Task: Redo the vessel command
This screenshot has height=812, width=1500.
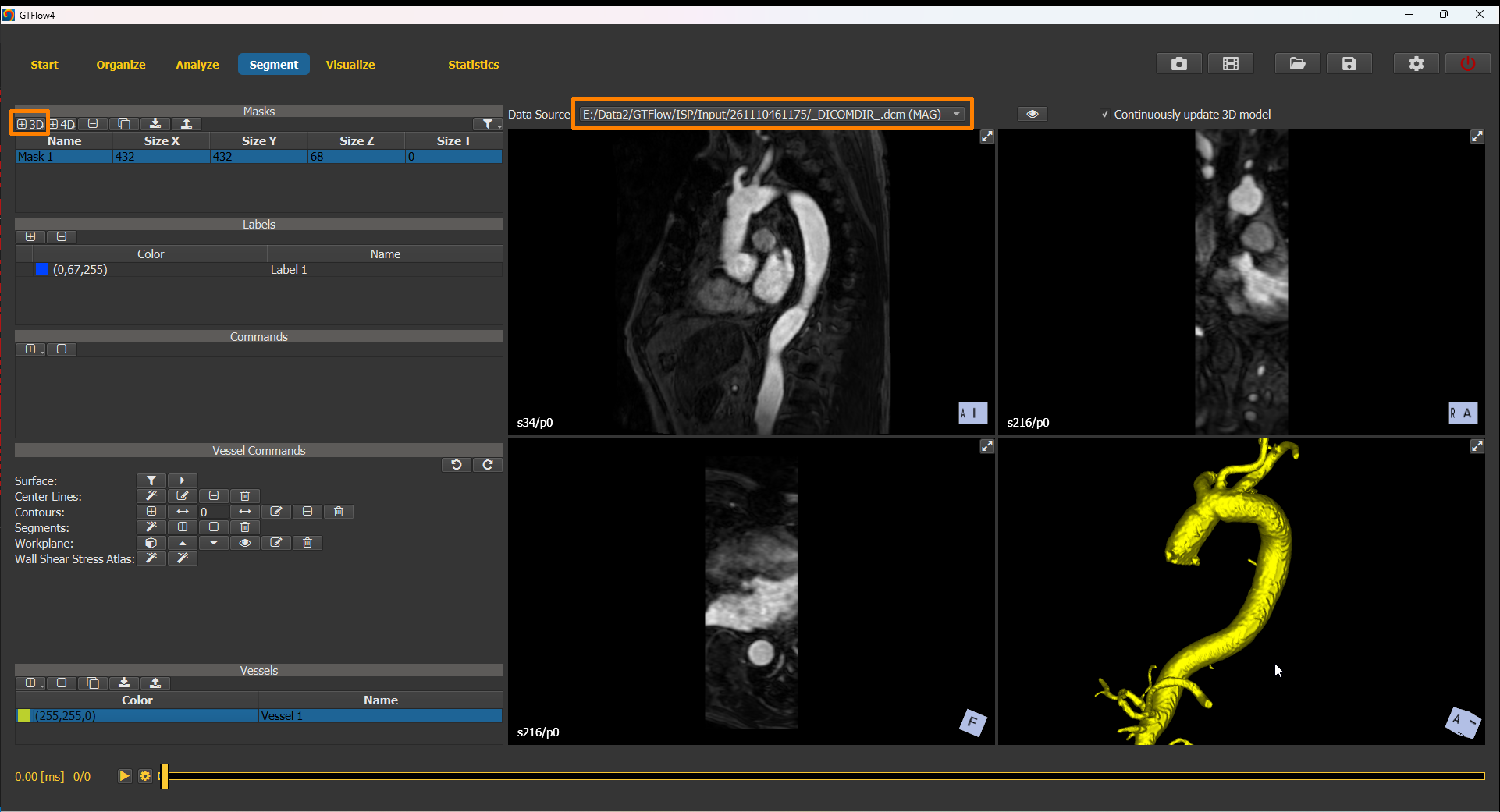Action: [488, 465]
